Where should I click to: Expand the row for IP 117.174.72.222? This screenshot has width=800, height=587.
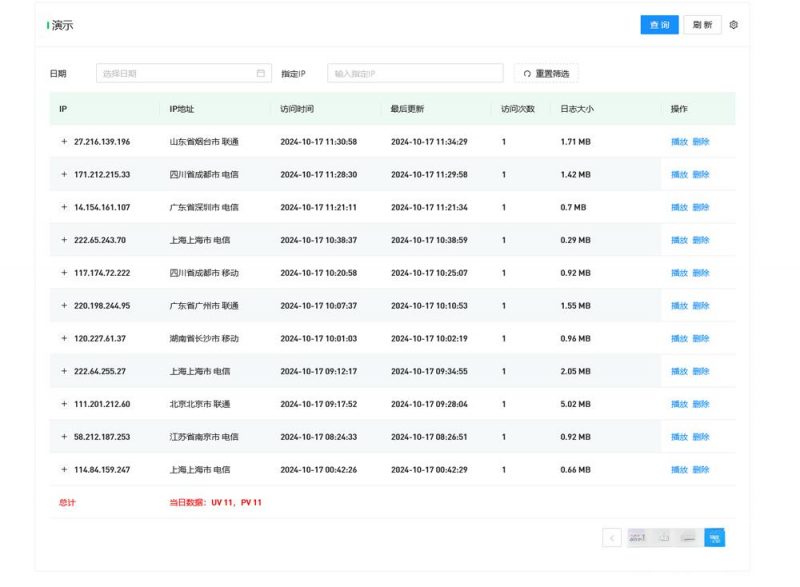click(64, 272)
